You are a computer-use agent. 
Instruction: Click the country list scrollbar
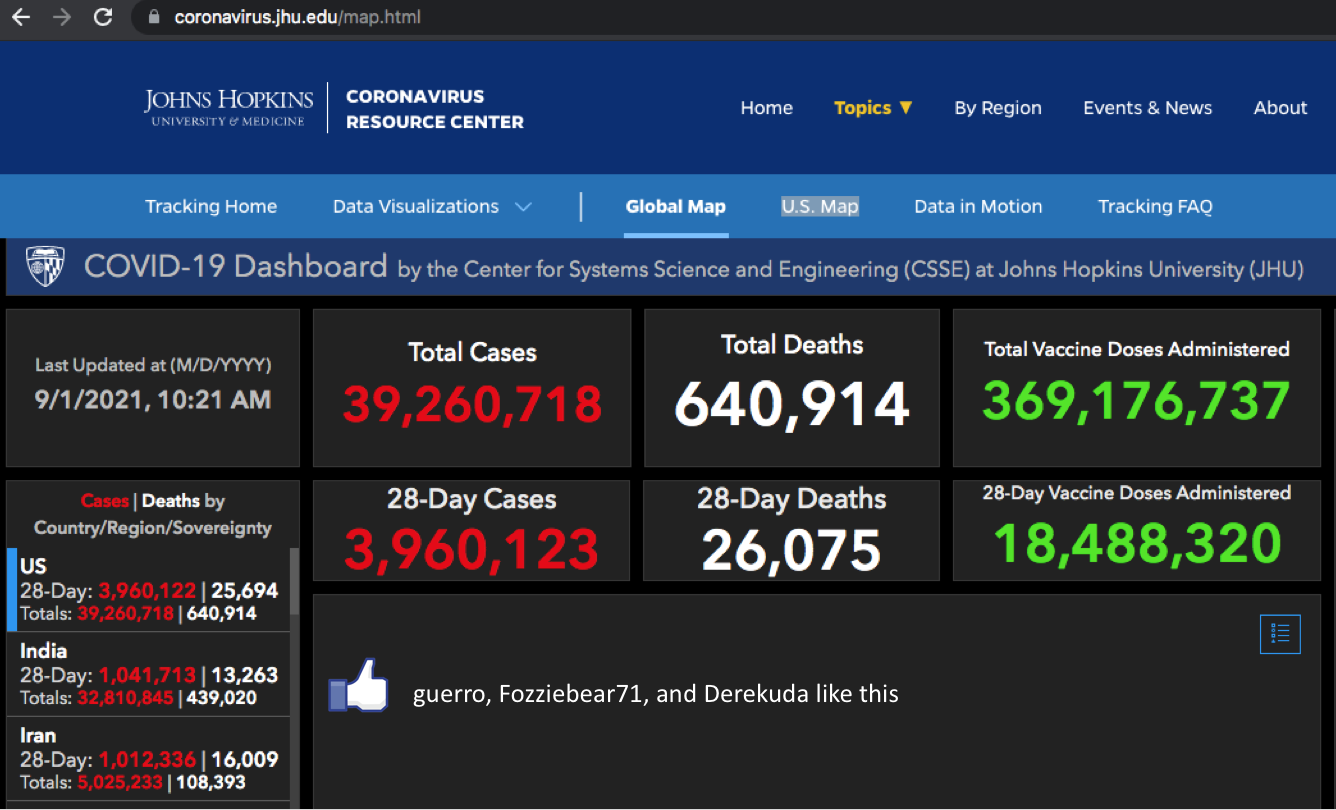tap(294, 580)
